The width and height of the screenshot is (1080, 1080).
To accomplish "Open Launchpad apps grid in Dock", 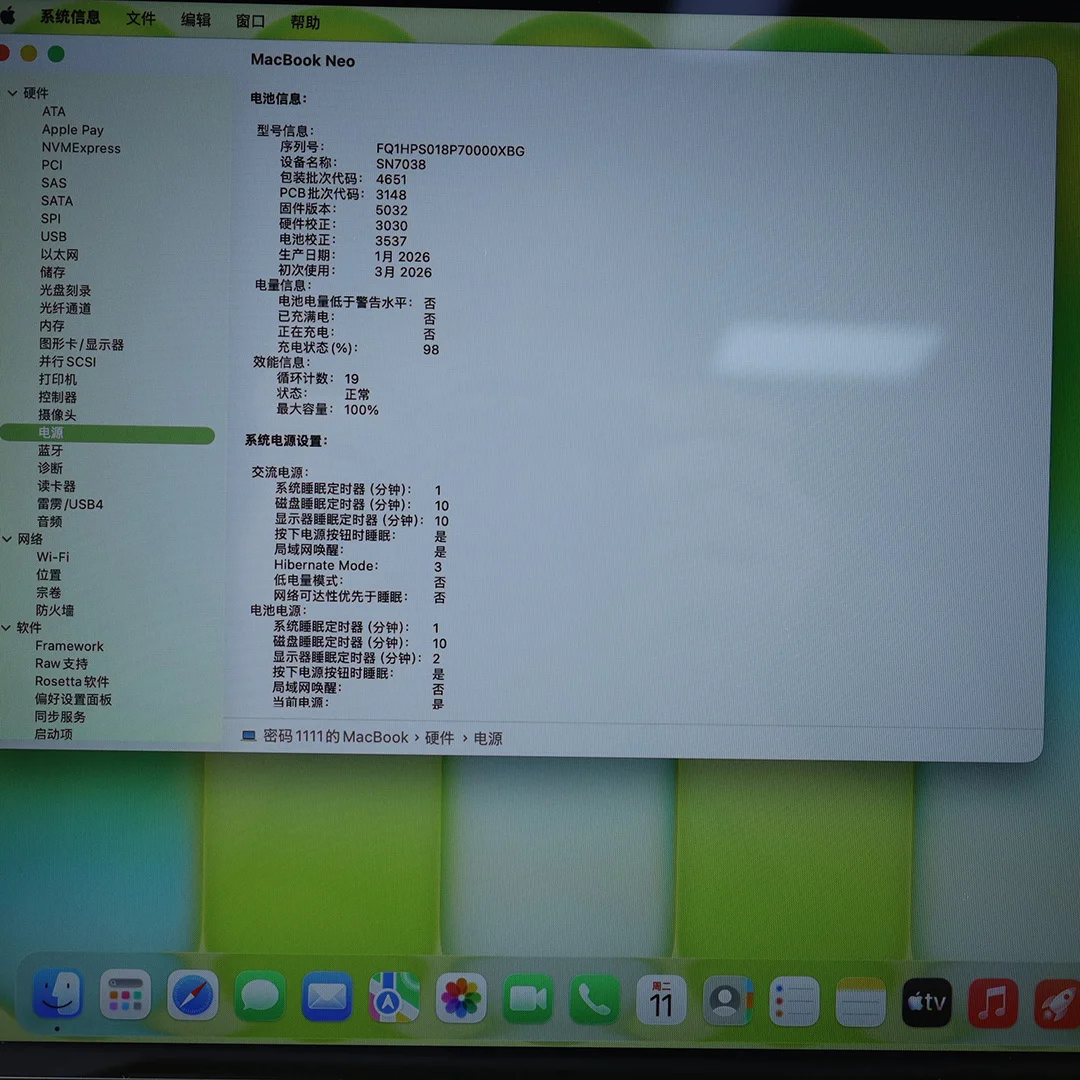I will point(125,995).
